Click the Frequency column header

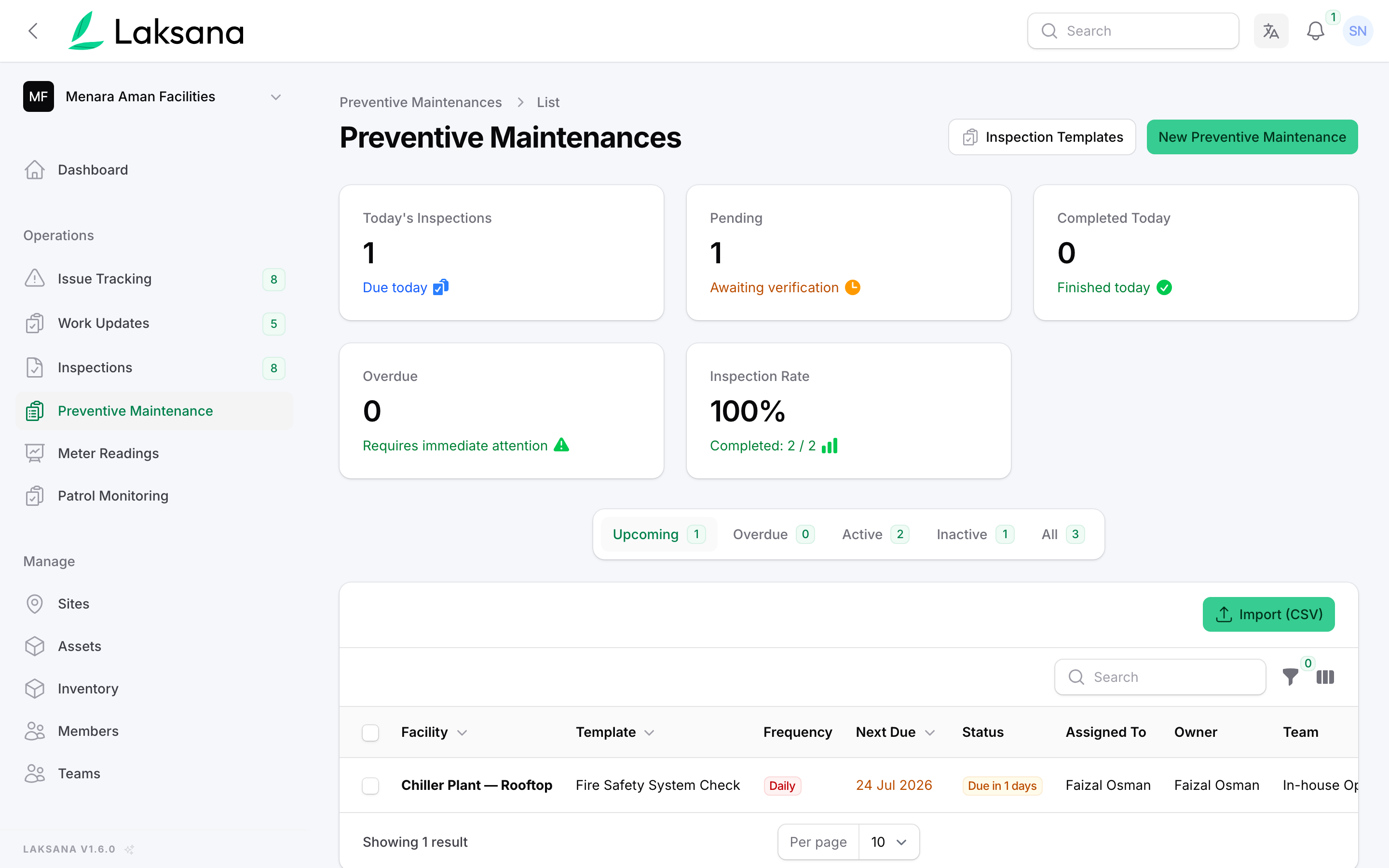coord(797,732)
